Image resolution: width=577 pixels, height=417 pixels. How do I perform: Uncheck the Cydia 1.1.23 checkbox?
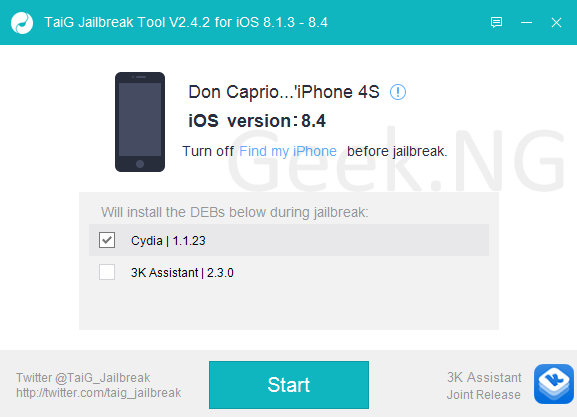pos(107,240)
